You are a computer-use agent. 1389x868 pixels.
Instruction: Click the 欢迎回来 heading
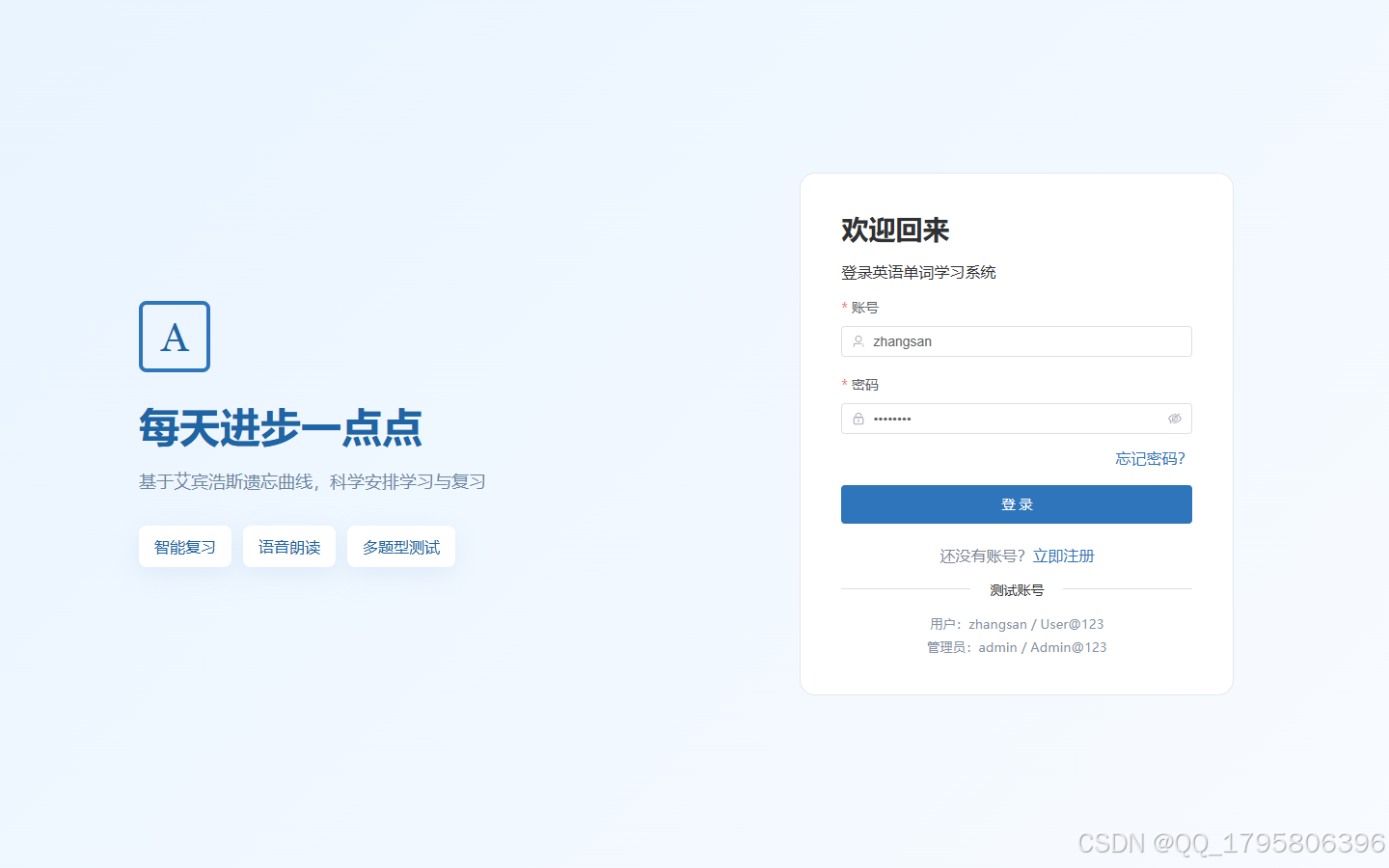tap(895, 231)
